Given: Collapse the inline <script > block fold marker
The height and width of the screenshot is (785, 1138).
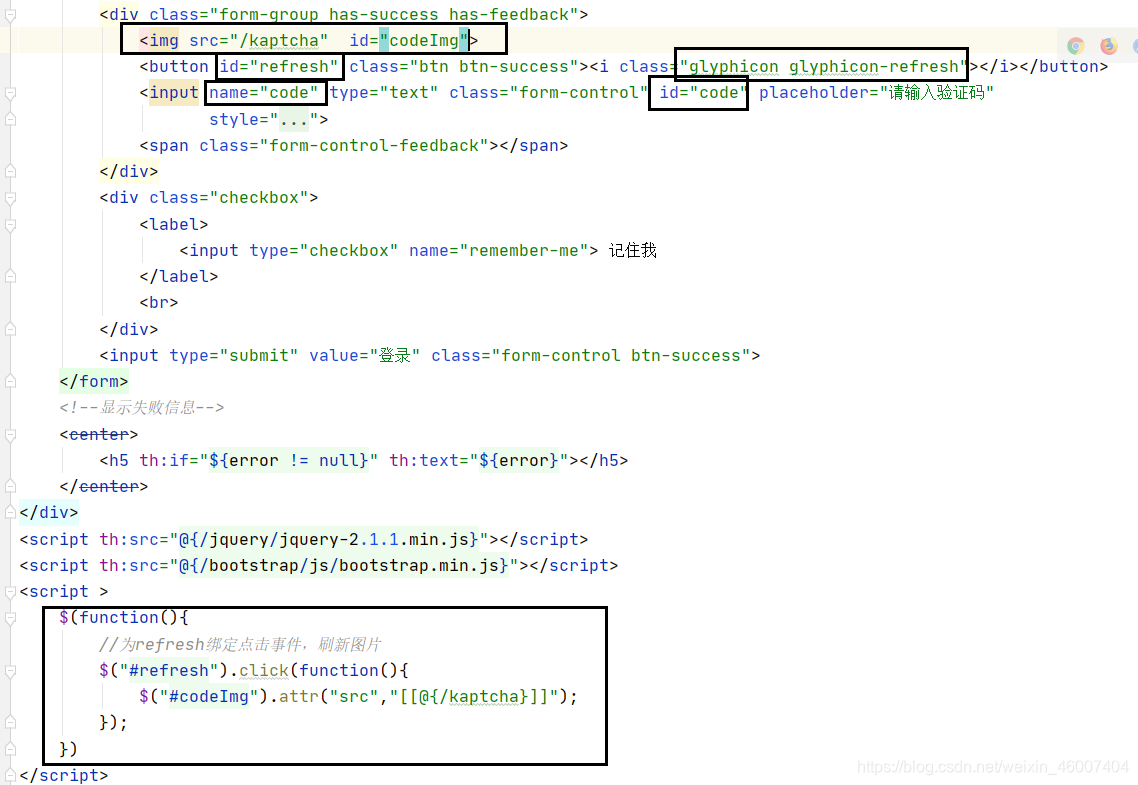Looking at the screenshot, I should pos(10,592).
